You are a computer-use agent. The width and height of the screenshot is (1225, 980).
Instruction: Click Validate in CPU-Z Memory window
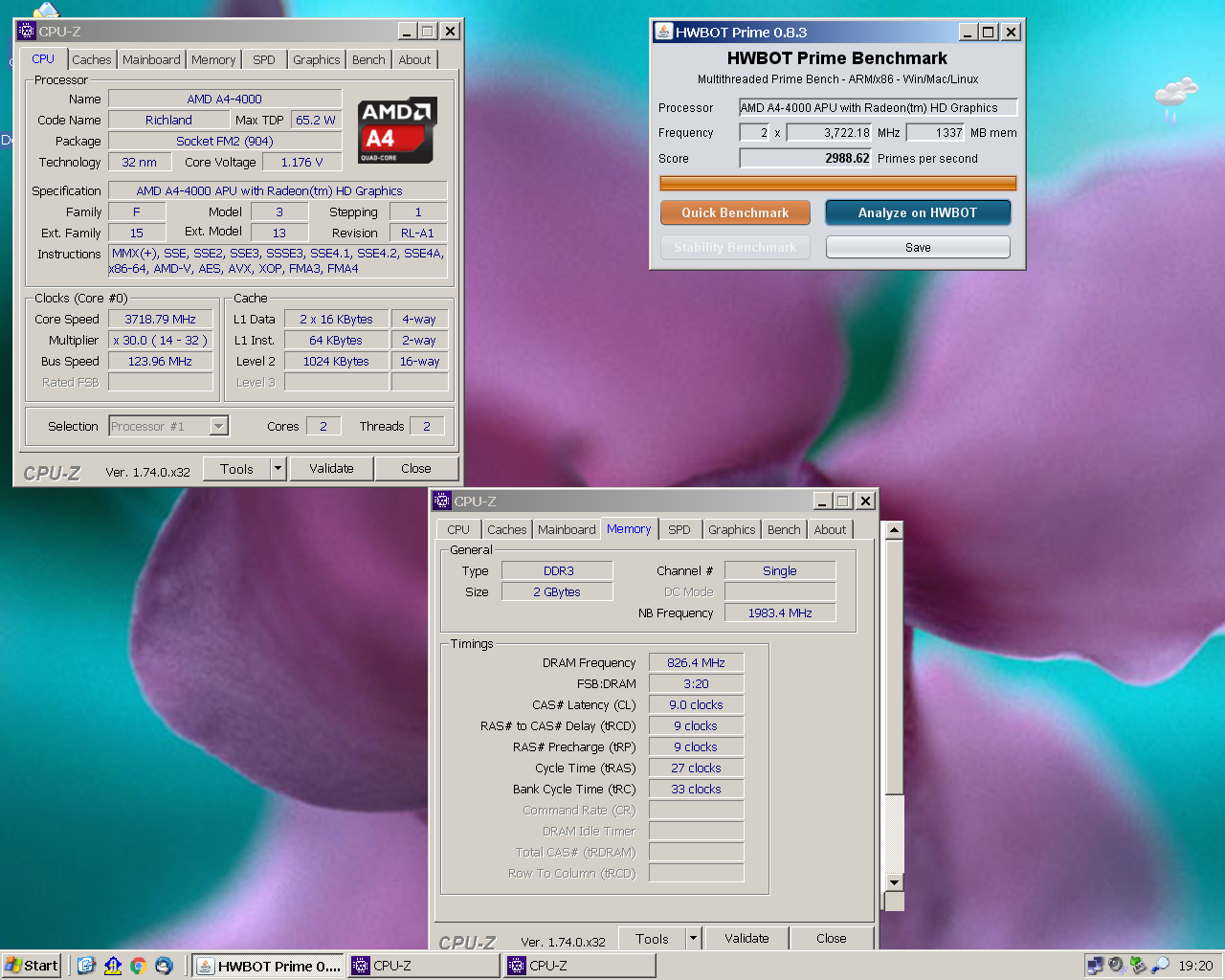point(746,938)
